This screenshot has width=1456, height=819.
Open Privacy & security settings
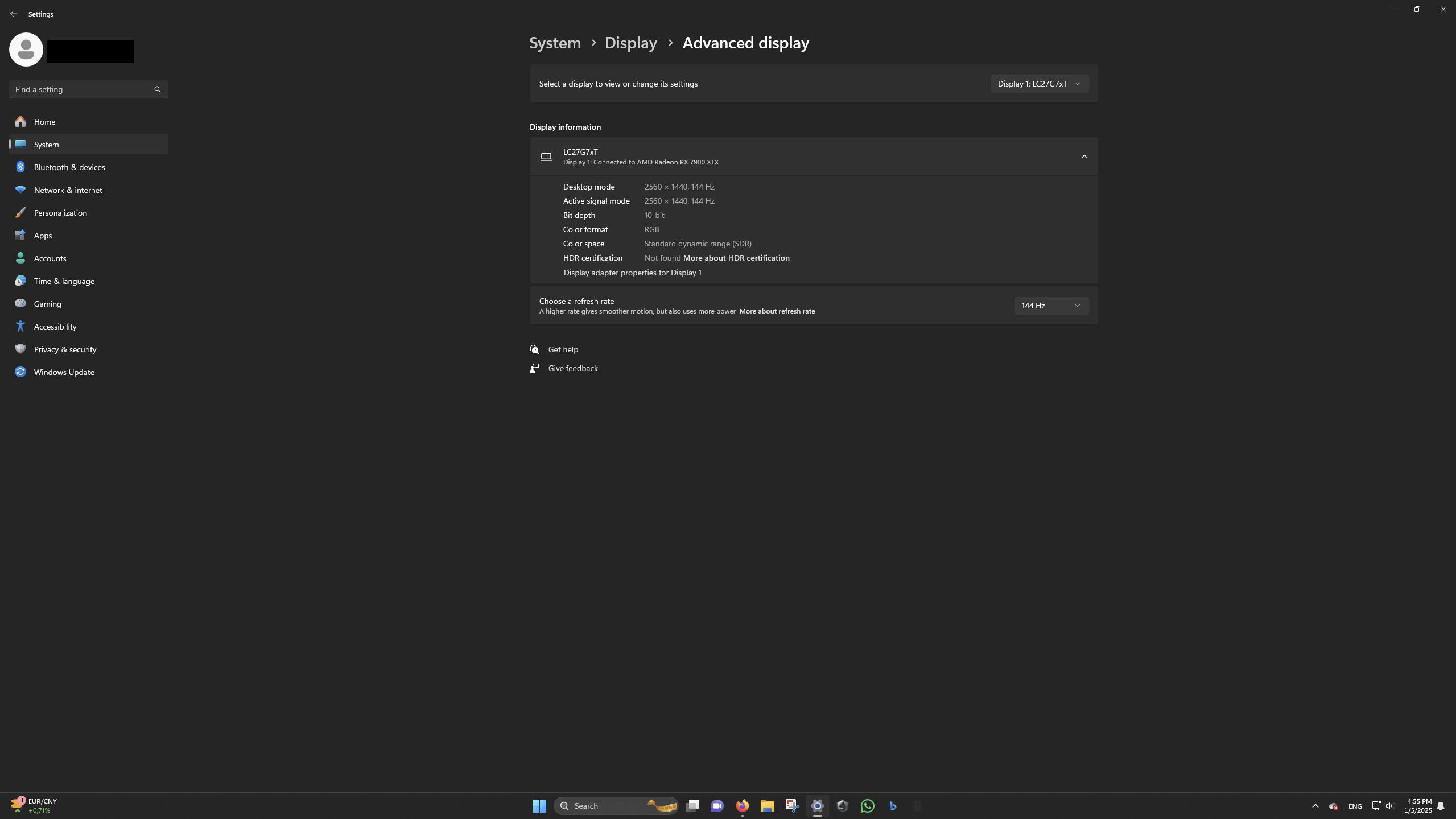point(65,349)
